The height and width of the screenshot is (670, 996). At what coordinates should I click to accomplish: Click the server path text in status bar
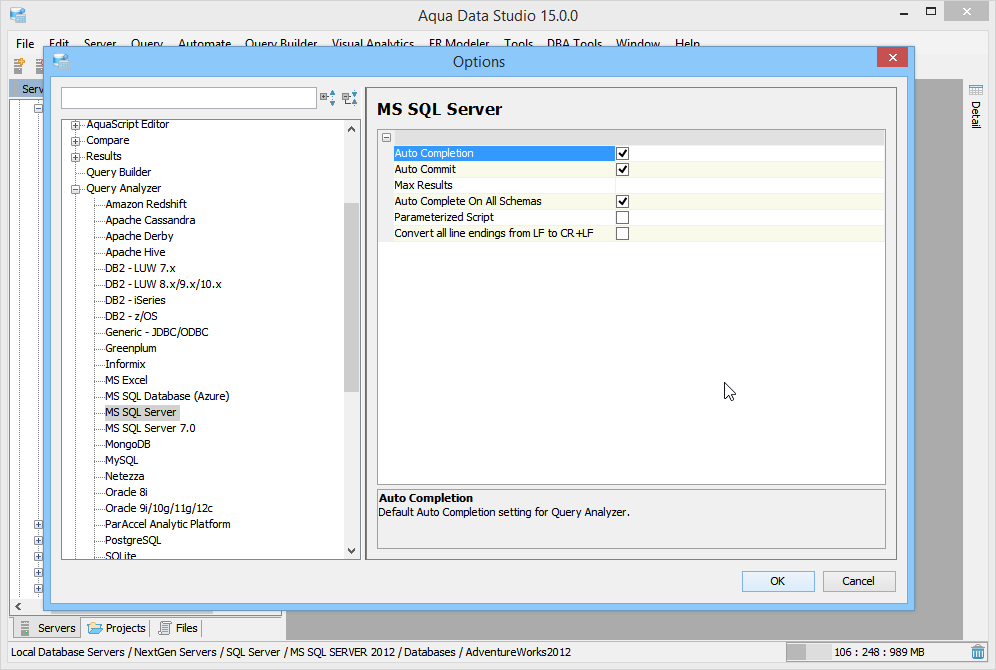[x=291, y=652]
